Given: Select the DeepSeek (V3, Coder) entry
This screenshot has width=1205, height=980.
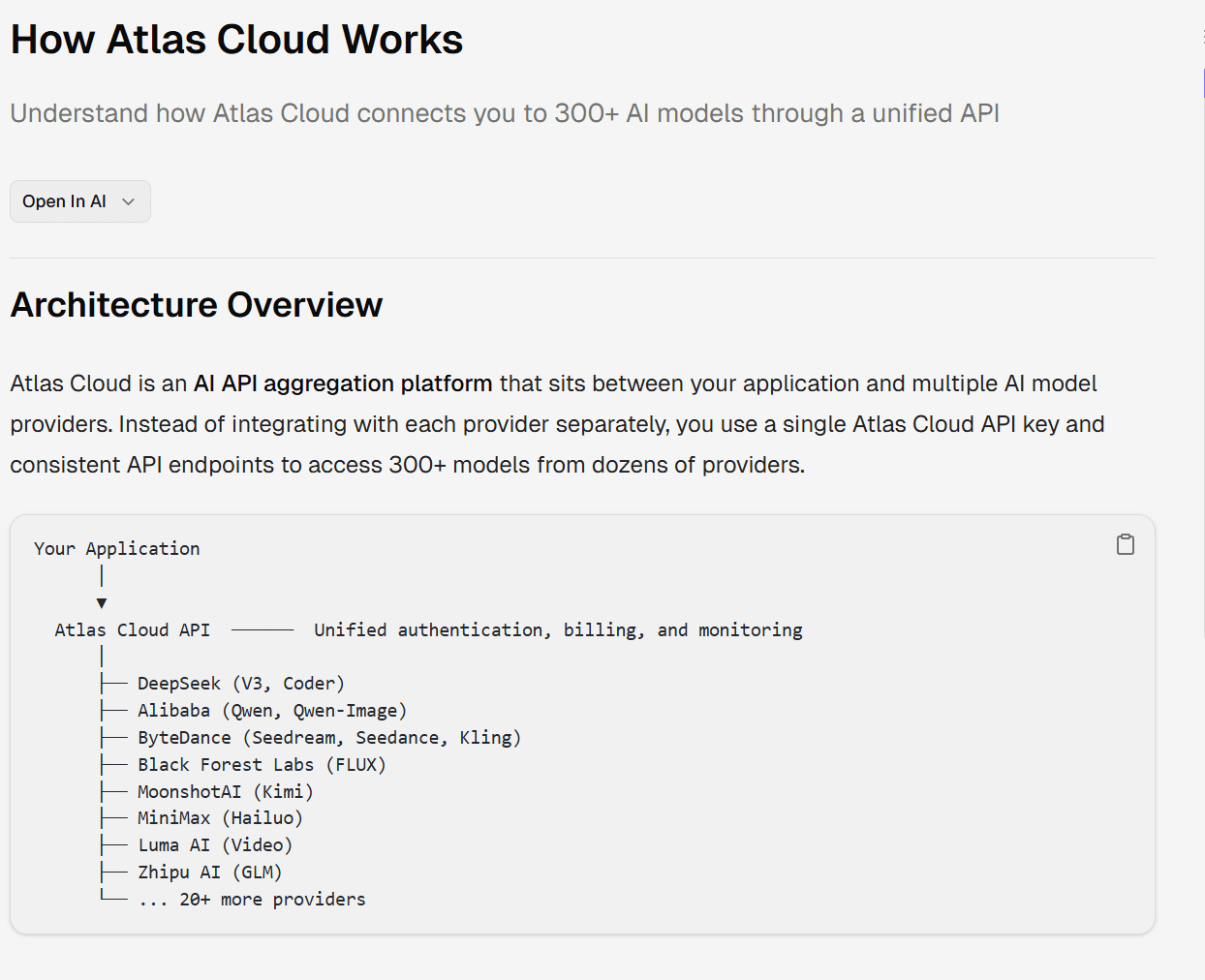Looking at the screenshot, I should [x=240, y=684].
